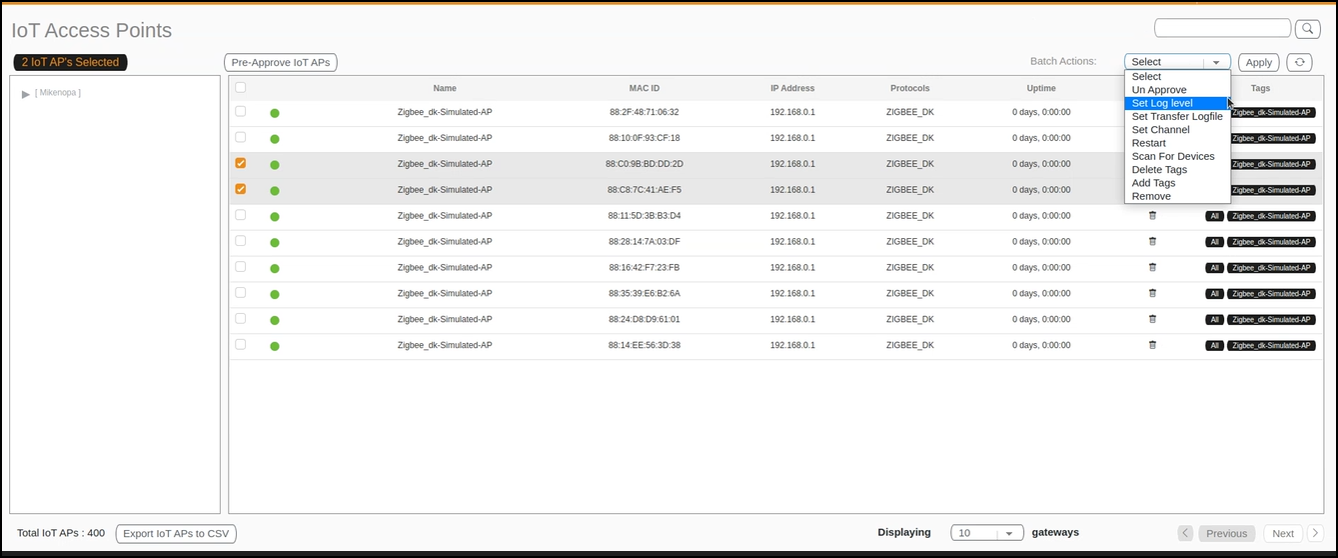Click the Protocols column header
This screenshot has height=558, width=1338.
910,88
